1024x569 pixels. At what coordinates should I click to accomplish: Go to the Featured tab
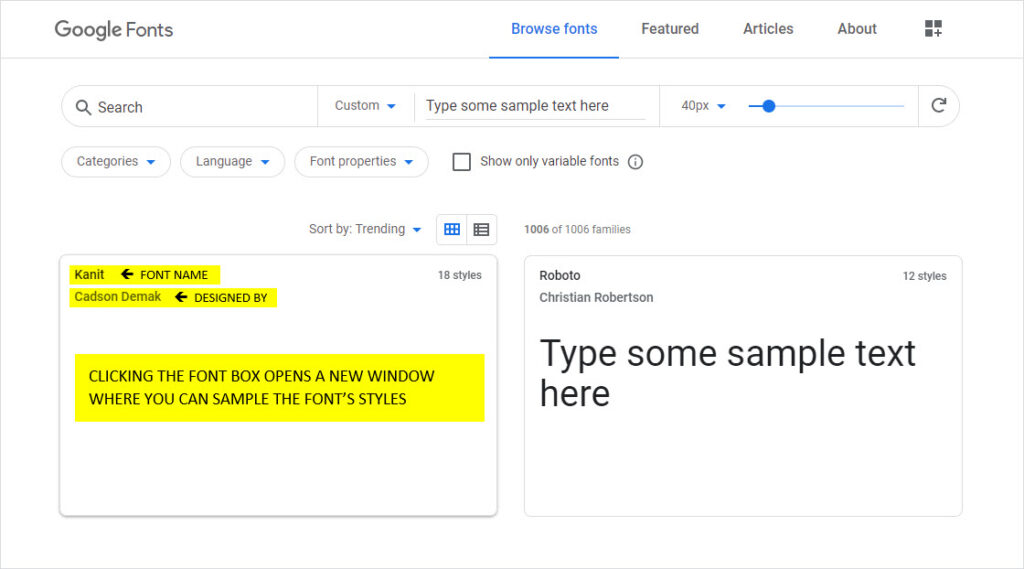click(x=670, y=29)
